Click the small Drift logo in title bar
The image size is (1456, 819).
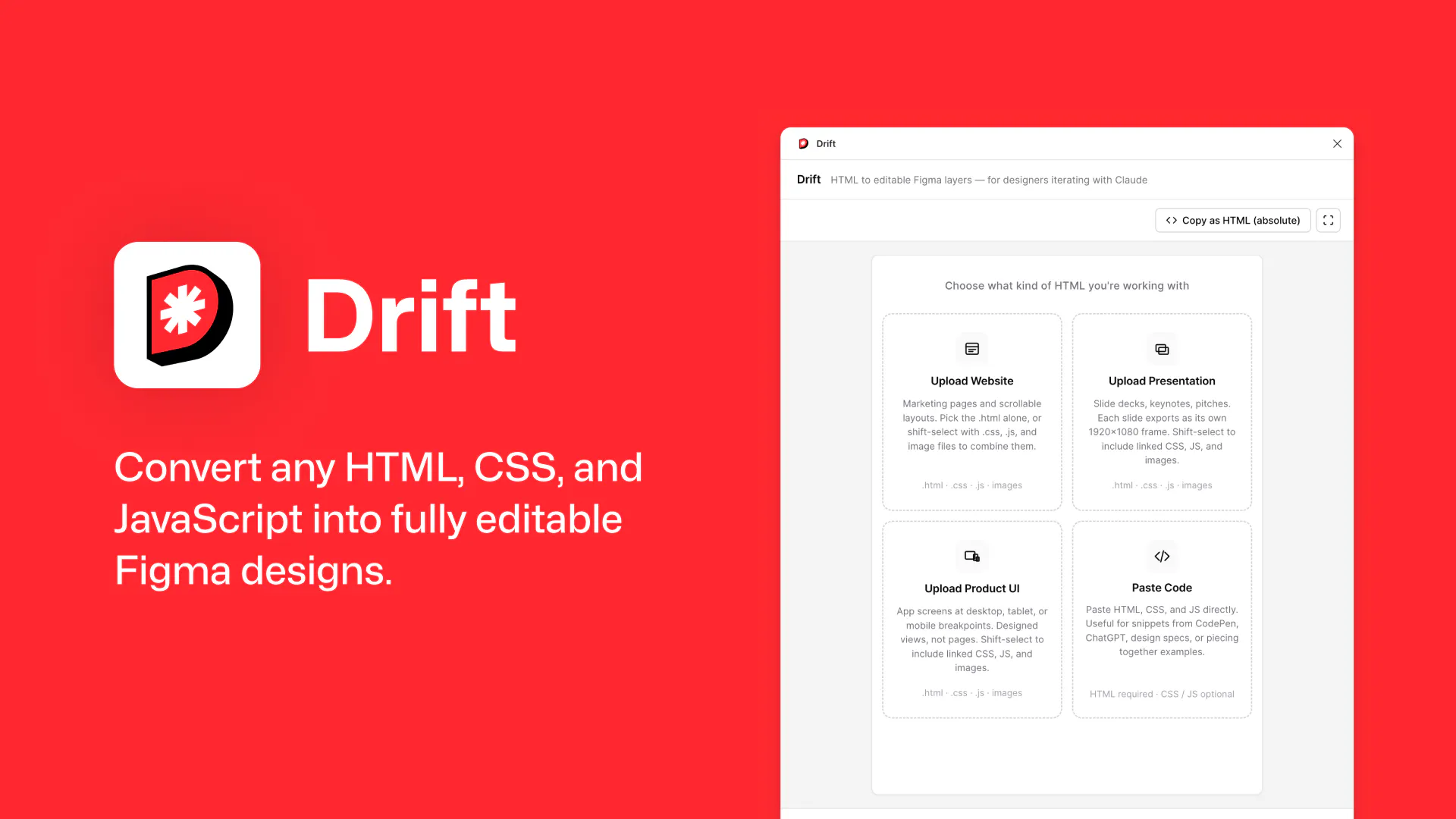803,143
